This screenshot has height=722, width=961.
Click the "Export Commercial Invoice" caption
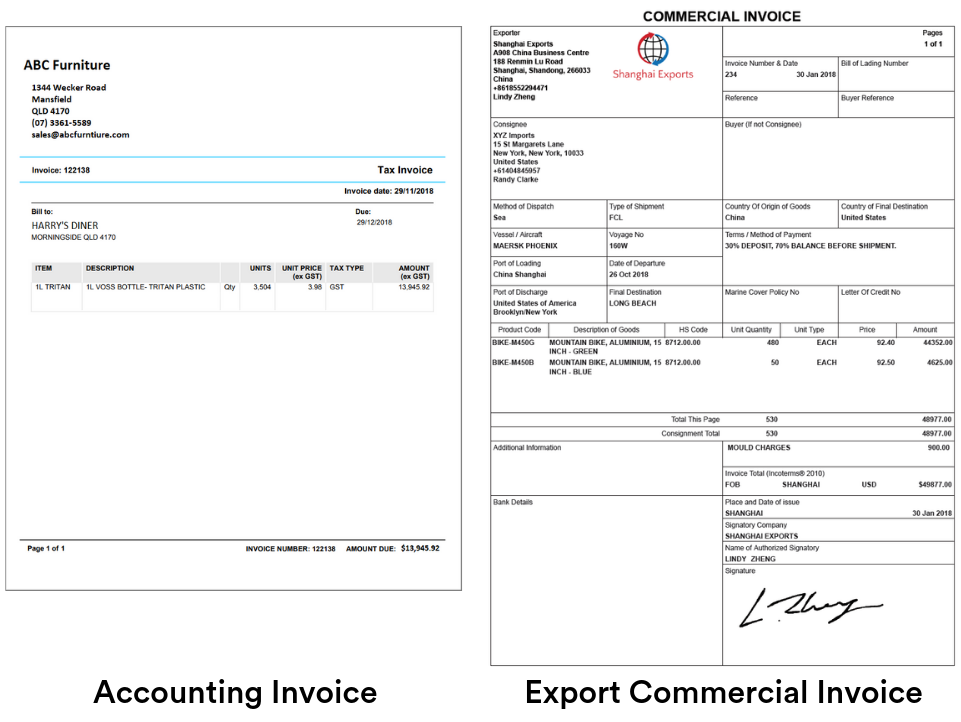[724, 692]
